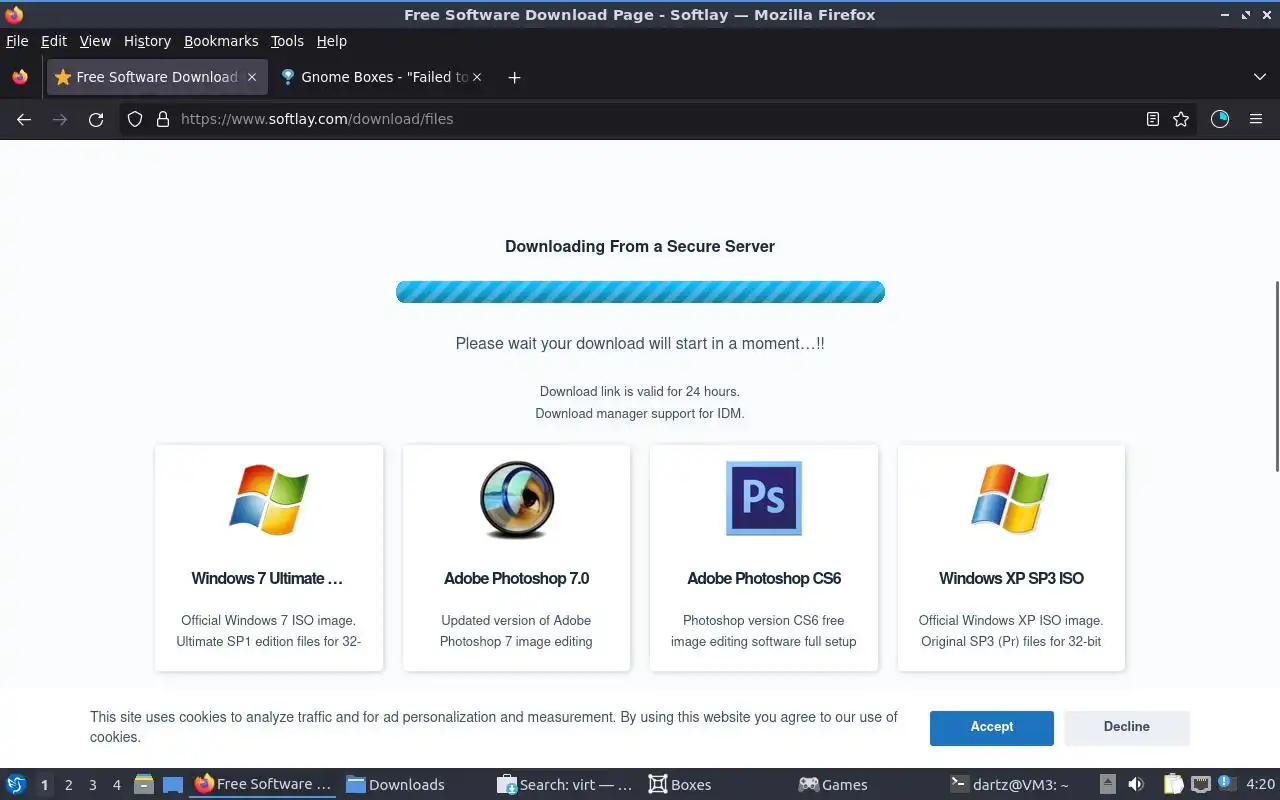This screenshot has height=800, width=1280.
Task: Switch to workspace 2
Action: [x=68, y=785]
